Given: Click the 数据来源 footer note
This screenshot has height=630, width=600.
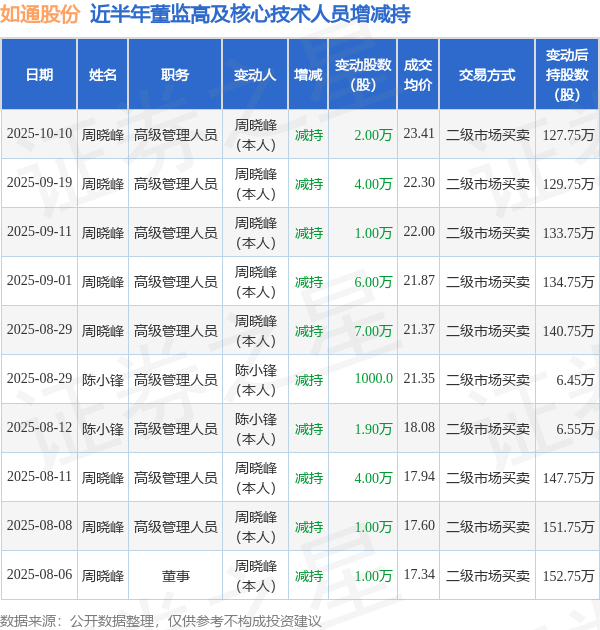Looking at the screenshot, I should [x=161, y=621].
